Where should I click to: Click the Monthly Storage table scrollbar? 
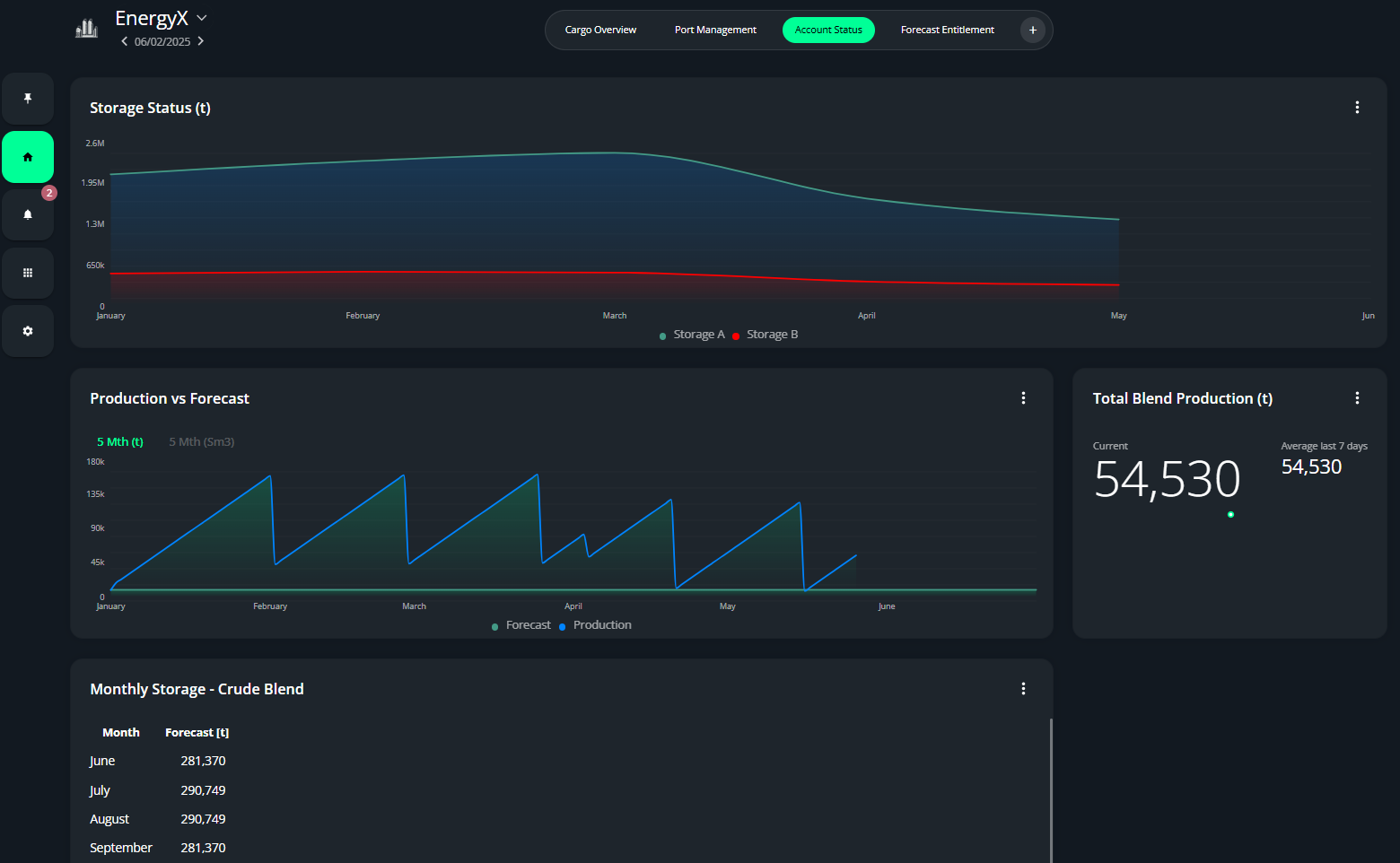click(1050, 789)
